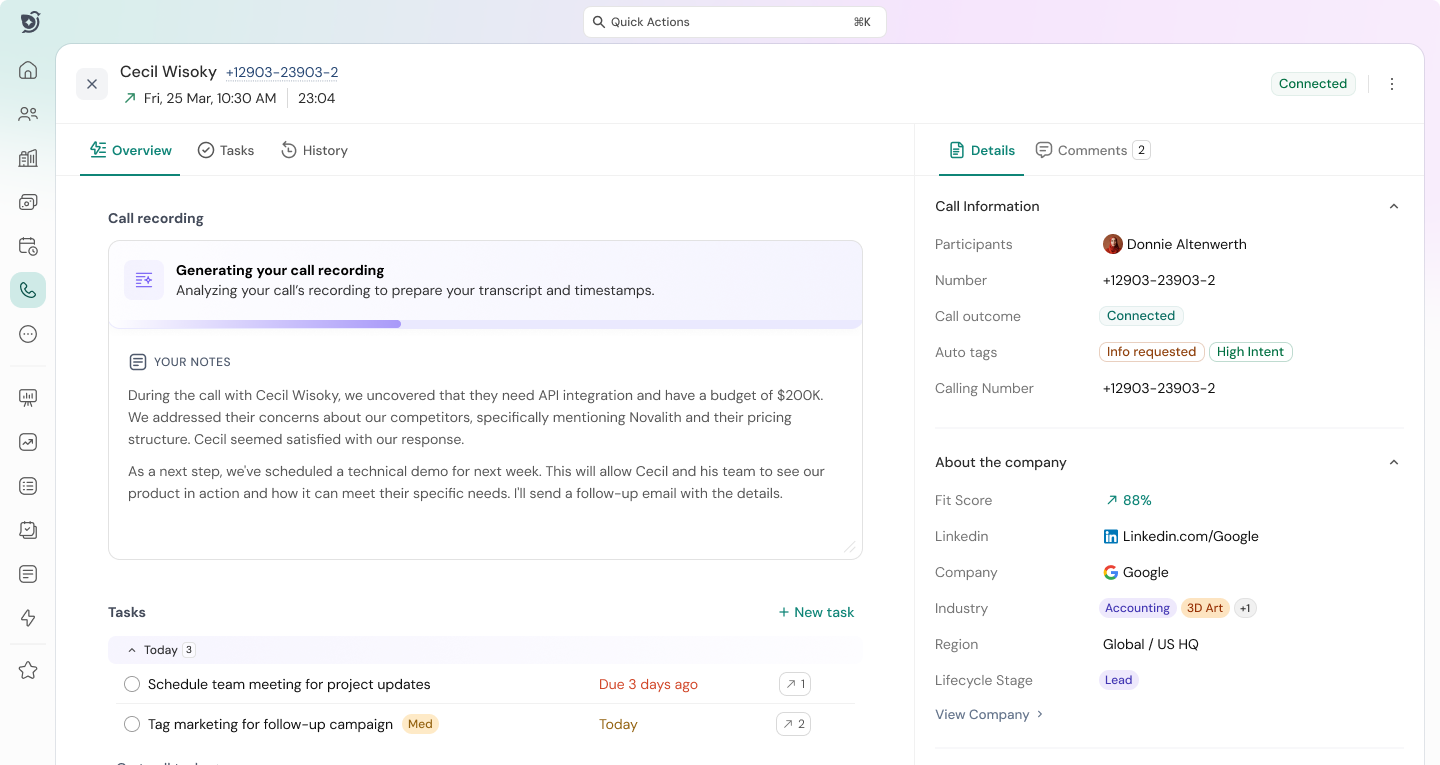Screen dimensions: 1440x765
Task: Open the presentation chart icon in sidebar
Action: (x=28, y=398)
